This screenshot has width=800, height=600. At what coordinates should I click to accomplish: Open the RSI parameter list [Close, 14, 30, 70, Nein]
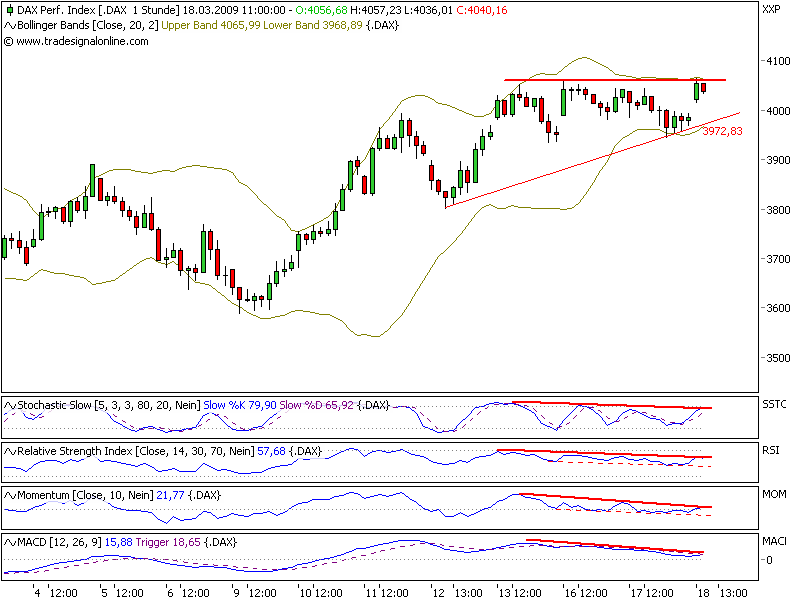coord(196,449)
